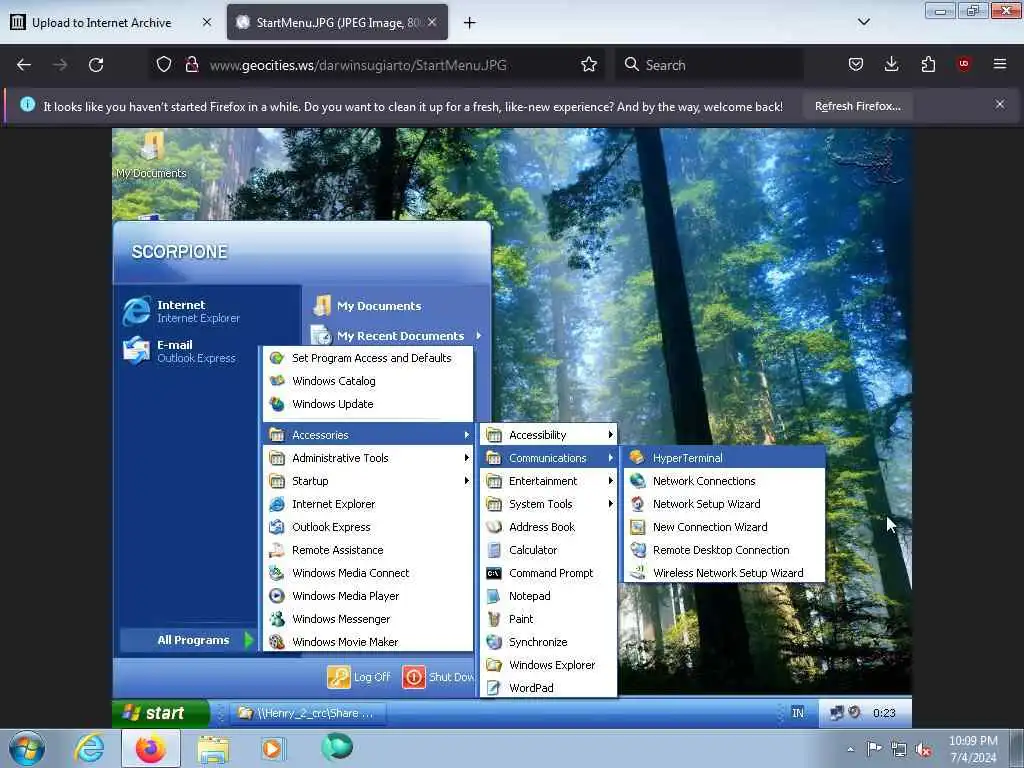The height and width of the screenshot is (768, 1024).
Task: Click Windows Media Player in pictured menu
Action: 368,596
